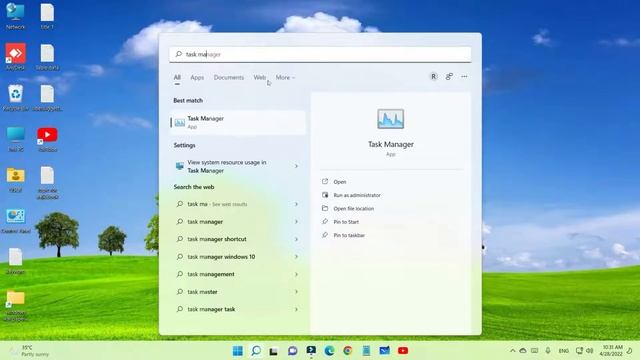This screenshot has height=360, width=640.
Task: Open the Mail app on taskbar
Action: [x=384, y=351]
